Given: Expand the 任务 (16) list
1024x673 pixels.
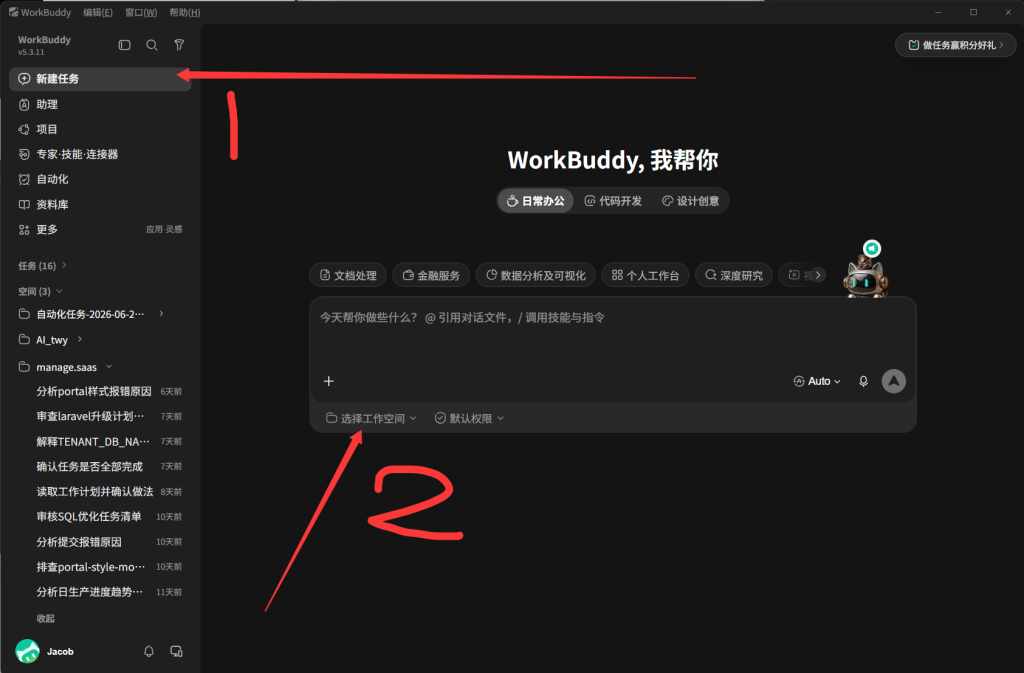Looking at the screenshot, I should 42,266.
